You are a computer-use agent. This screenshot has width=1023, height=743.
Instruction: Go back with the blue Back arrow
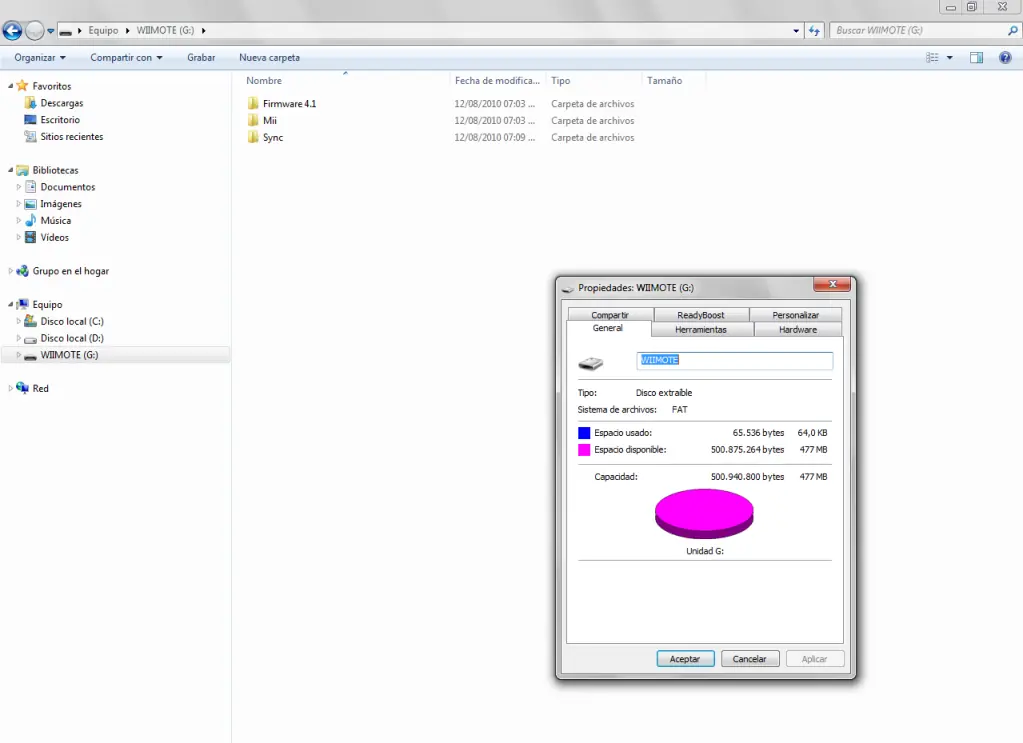pyautogui.click(x=12, y=30)
